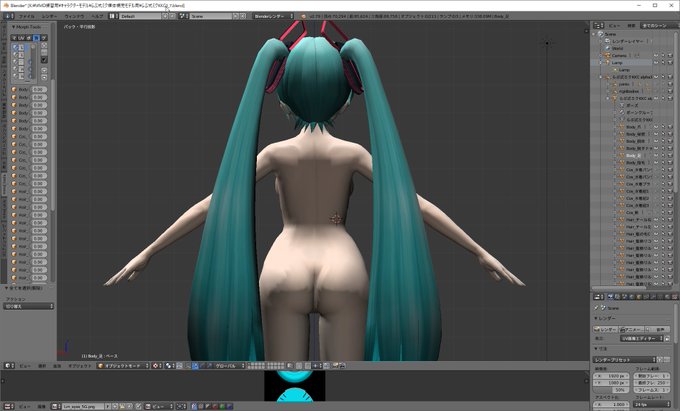This screenshot has width=680, height=411.
Task: Open the Blender render engine dropdown
Action: click(x=273, y=16)
